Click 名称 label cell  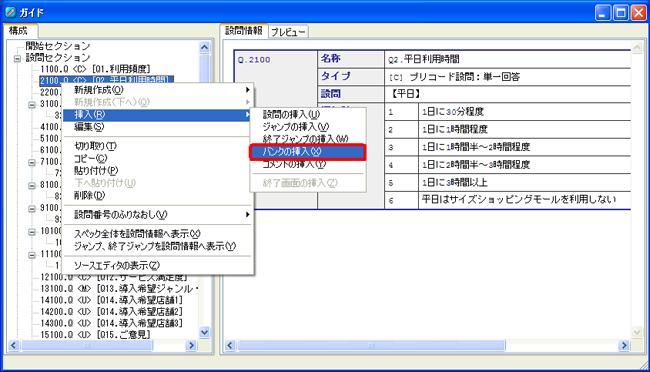click(351, 59)
